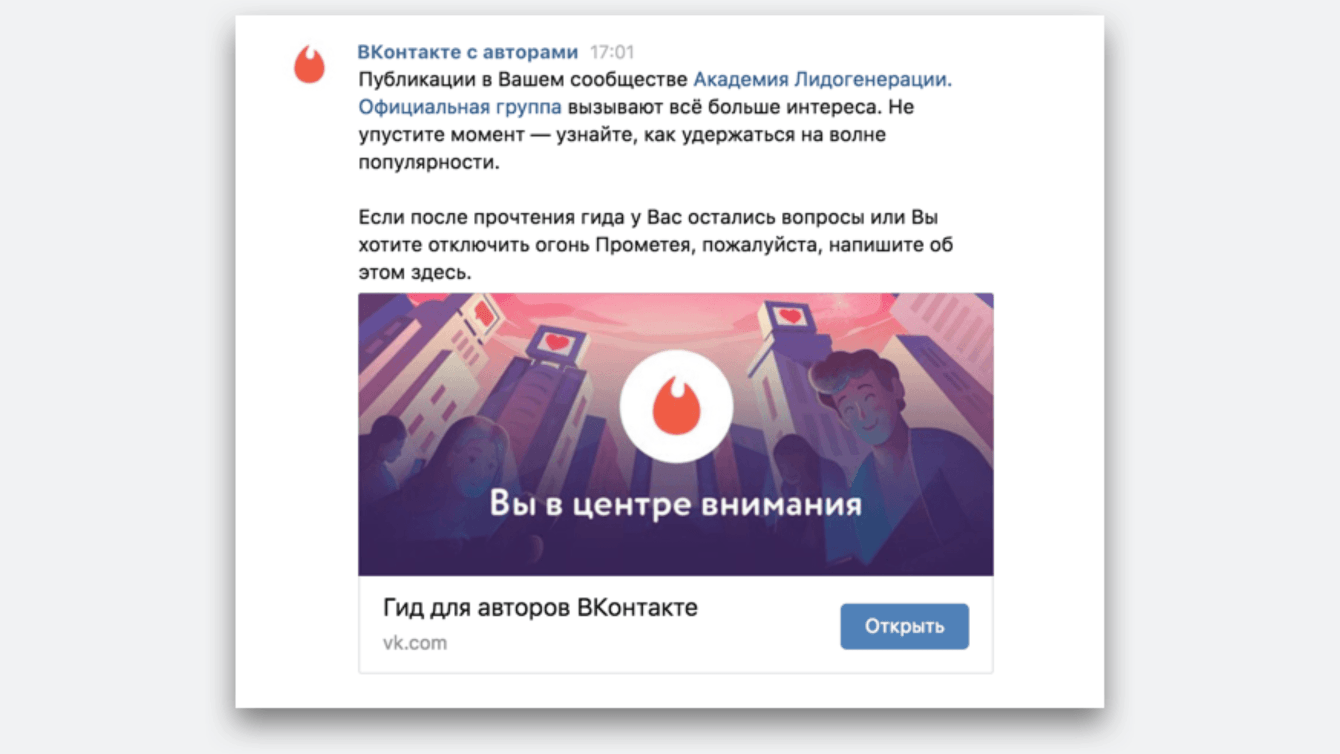Click the heart sign on the center-left tower
The height and width of the screenshot is (754, 1340).
[557, 343]
